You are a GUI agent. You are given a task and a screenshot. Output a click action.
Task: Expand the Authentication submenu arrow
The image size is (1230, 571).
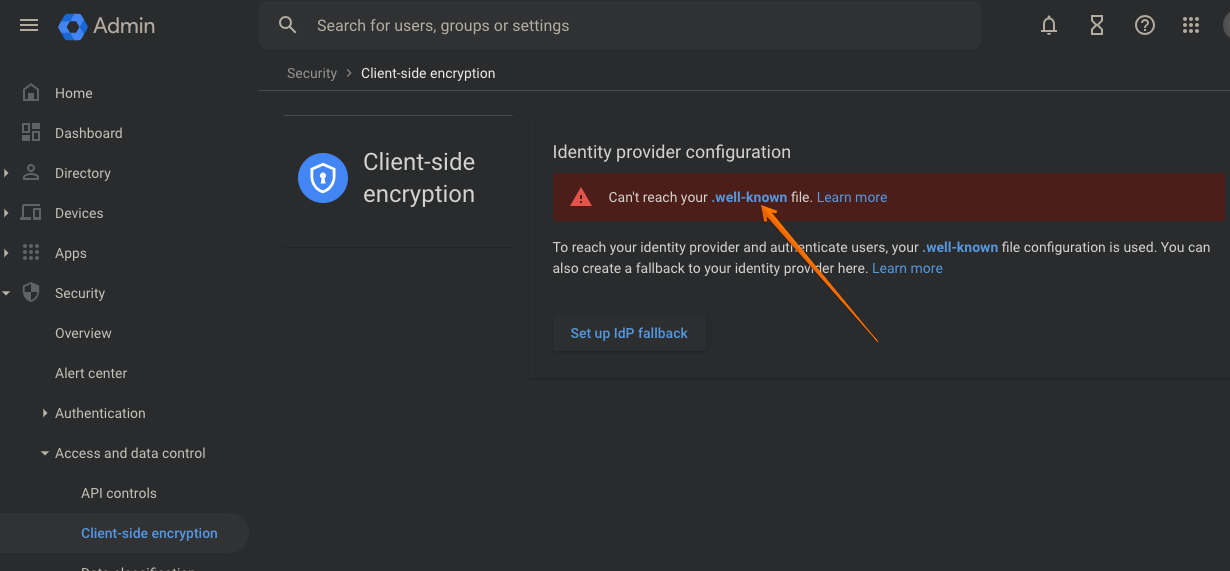[45, 413]
